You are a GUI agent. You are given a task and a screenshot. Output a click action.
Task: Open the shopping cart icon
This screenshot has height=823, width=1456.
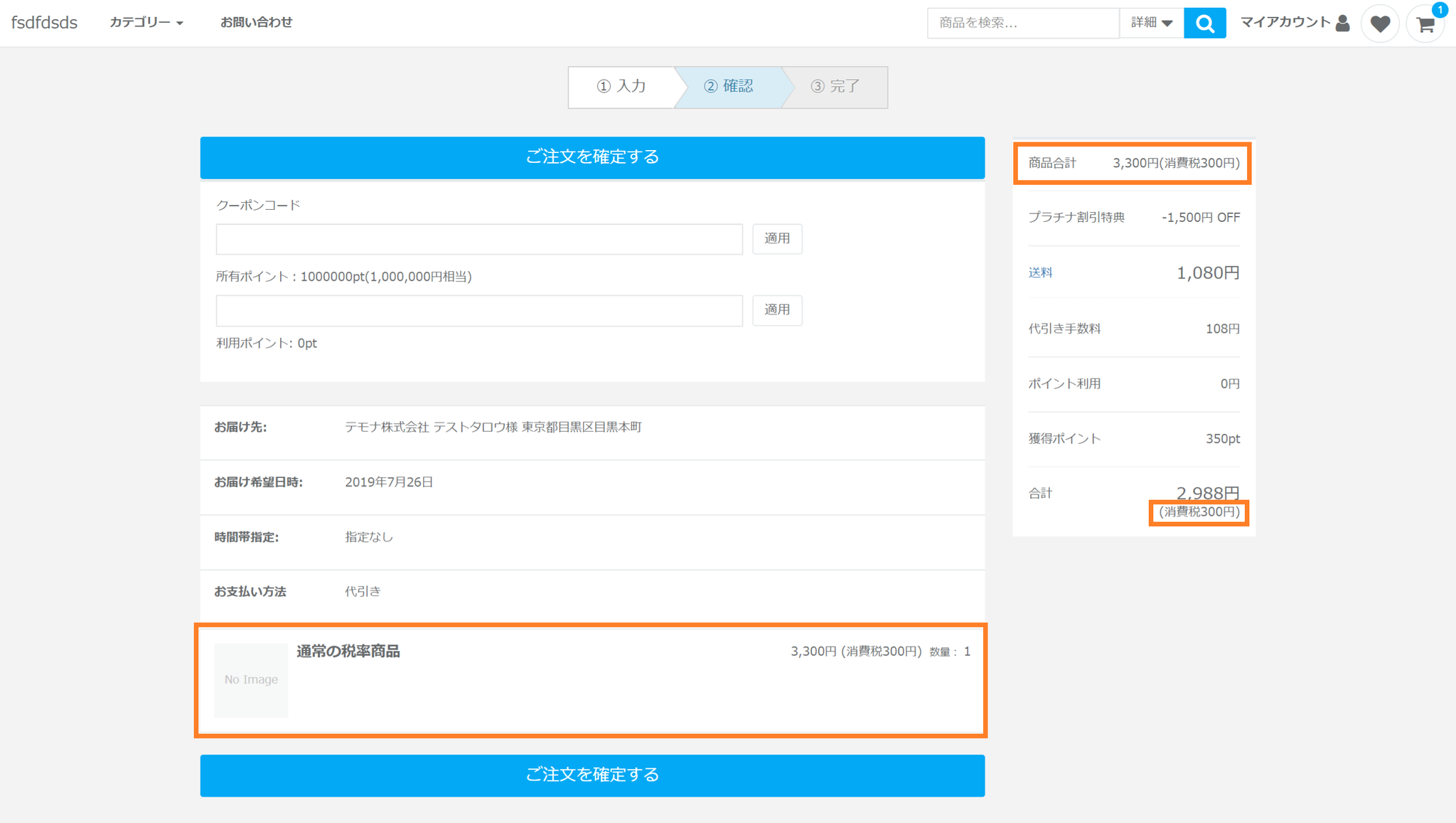1425,25
